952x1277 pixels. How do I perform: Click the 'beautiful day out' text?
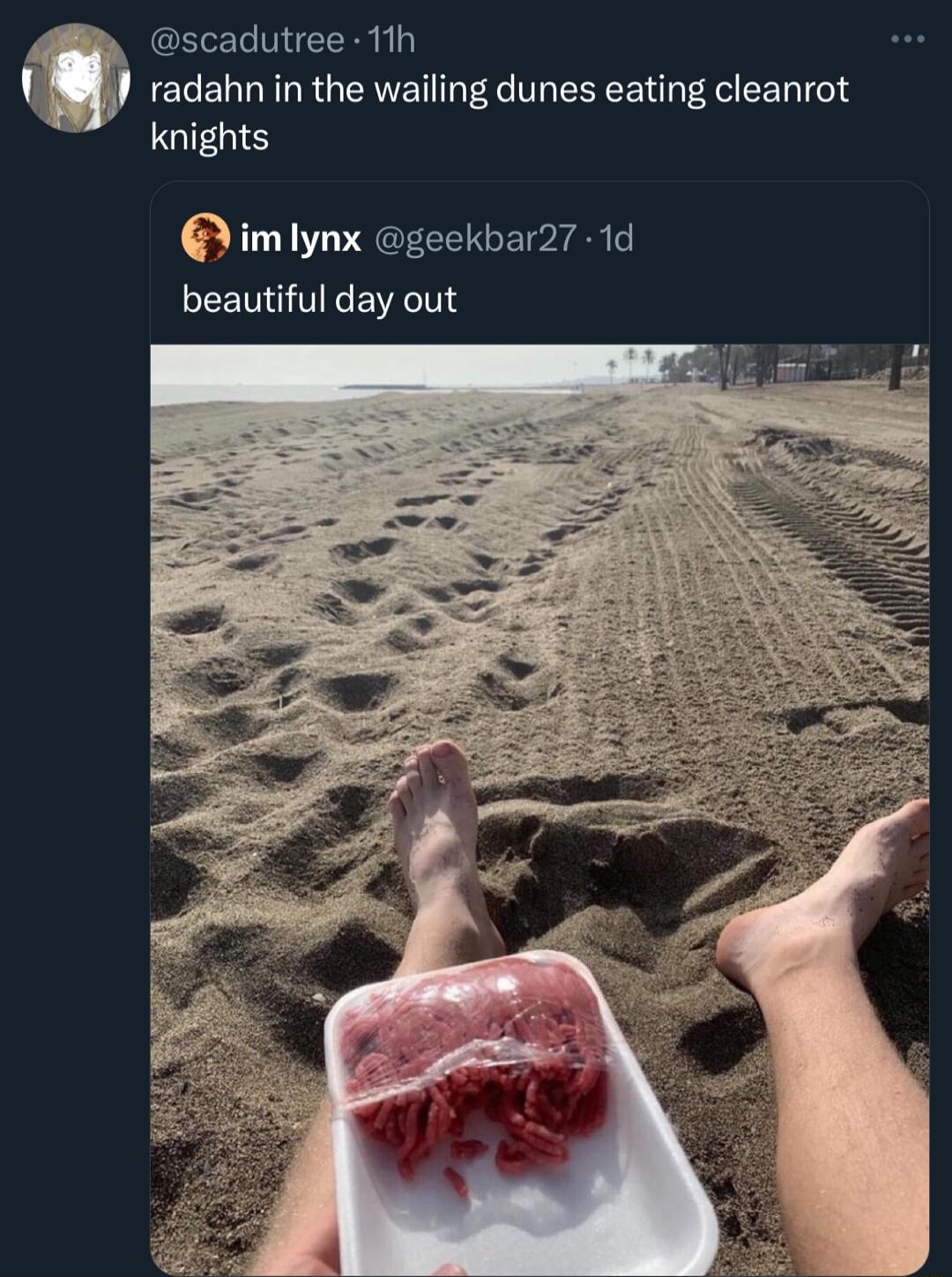[x=319, y=299]
